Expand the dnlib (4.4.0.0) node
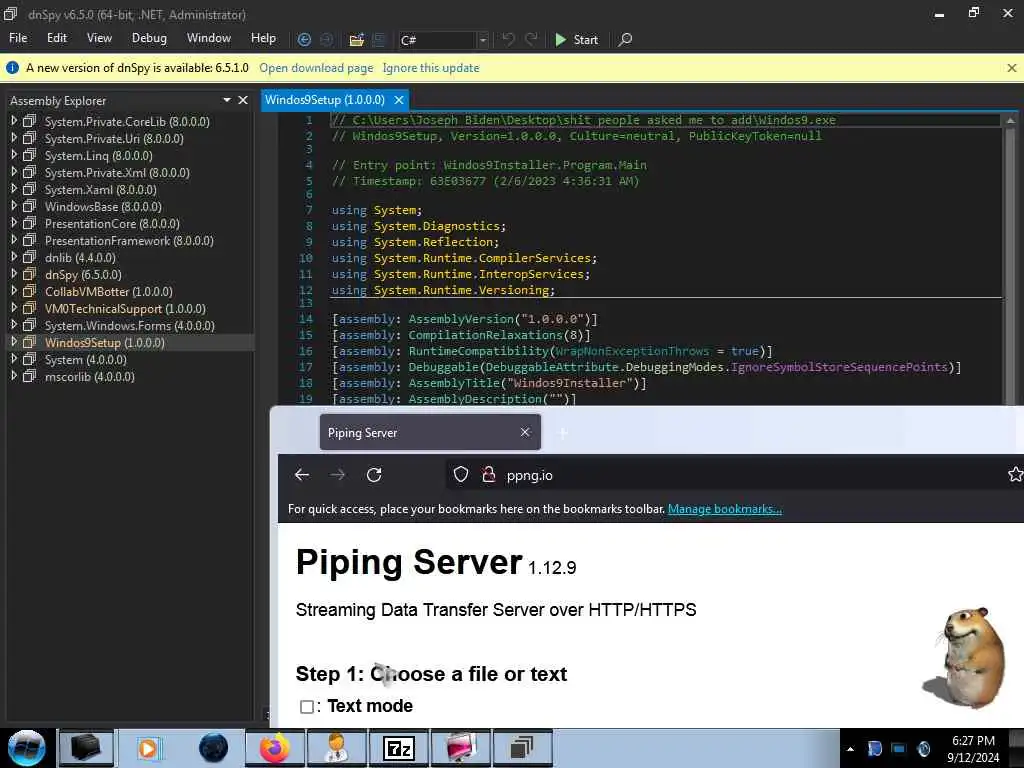The image size is (1024, 768). [x=14, y=257]
